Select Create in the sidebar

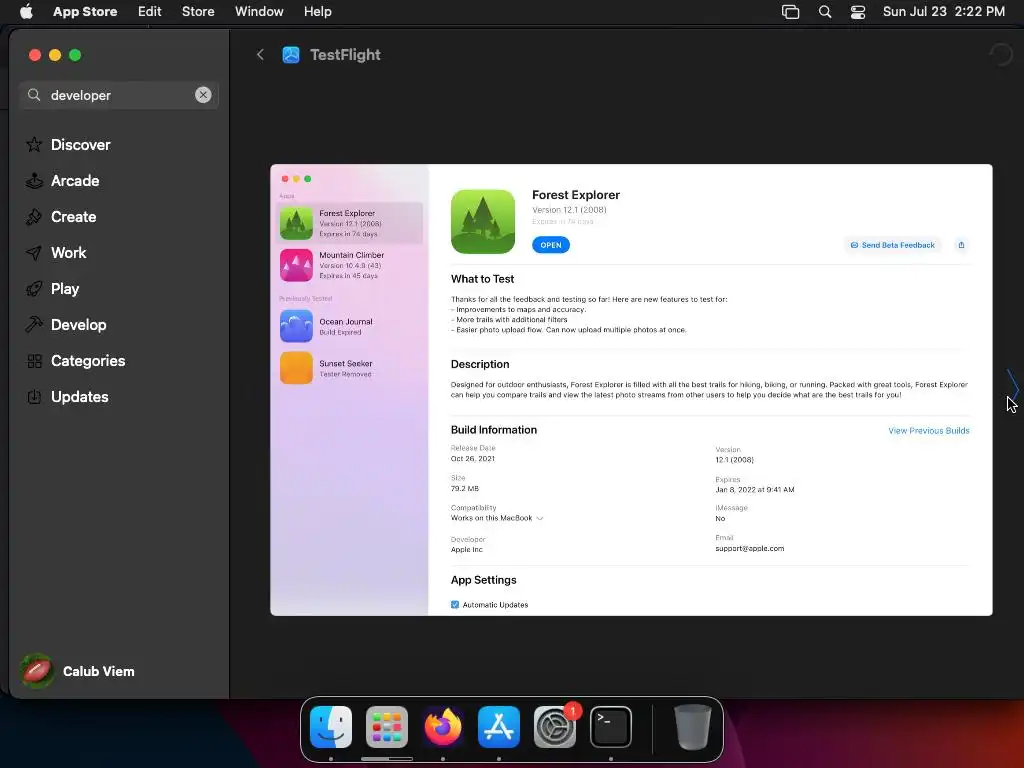(x=61, y=216)
